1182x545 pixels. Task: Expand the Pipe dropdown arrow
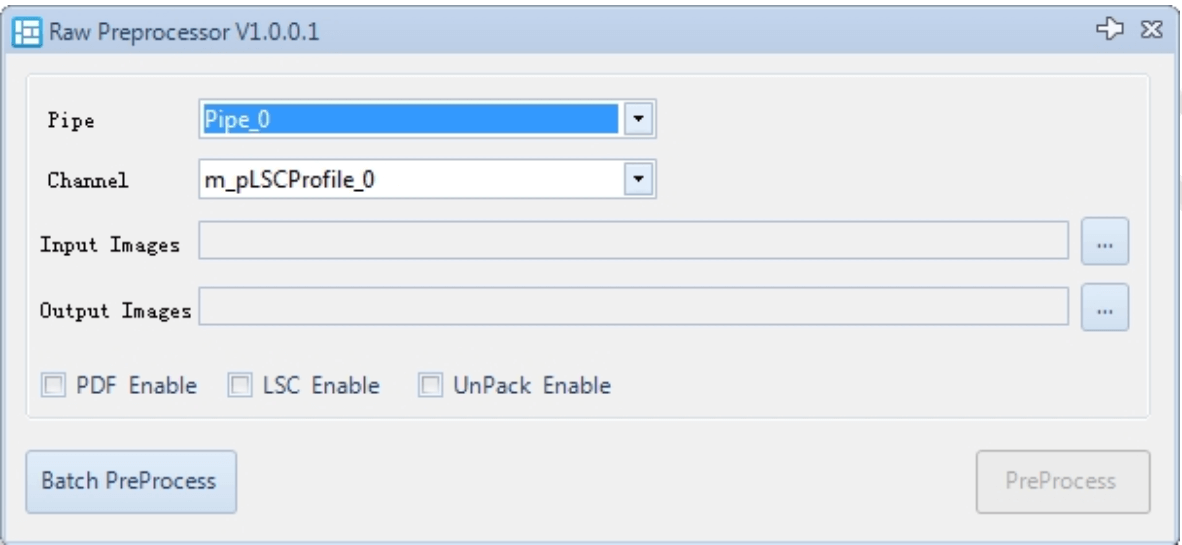coord(640,120)
